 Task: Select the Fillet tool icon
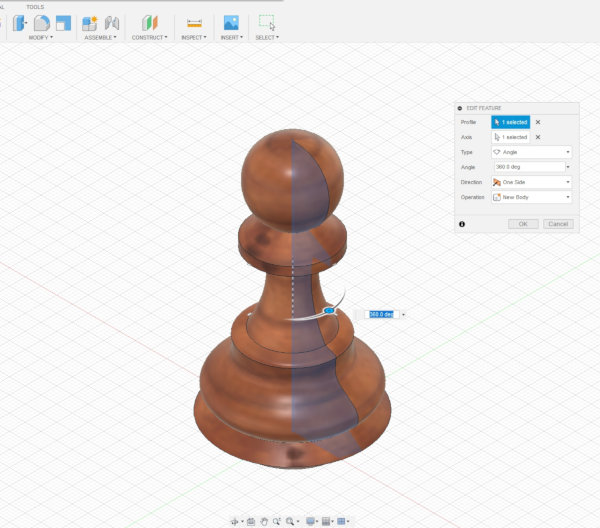41,22
